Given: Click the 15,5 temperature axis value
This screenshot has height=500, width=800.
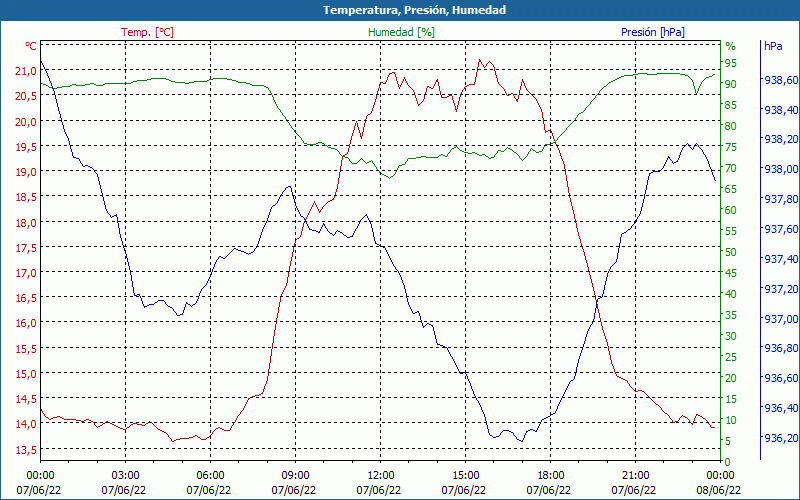Looking at the screenshot, I should click(x=26, y=348).
